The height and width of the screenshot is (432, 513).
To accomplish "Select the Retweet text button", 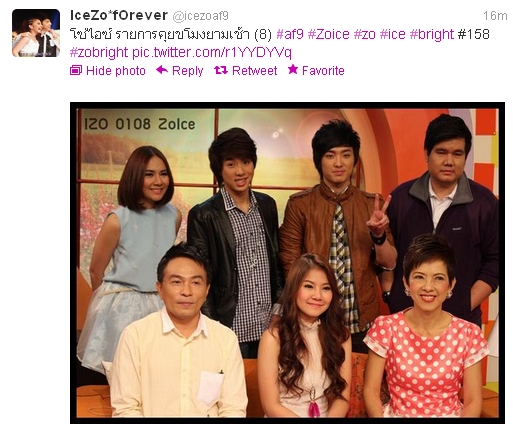I will 254,71.
